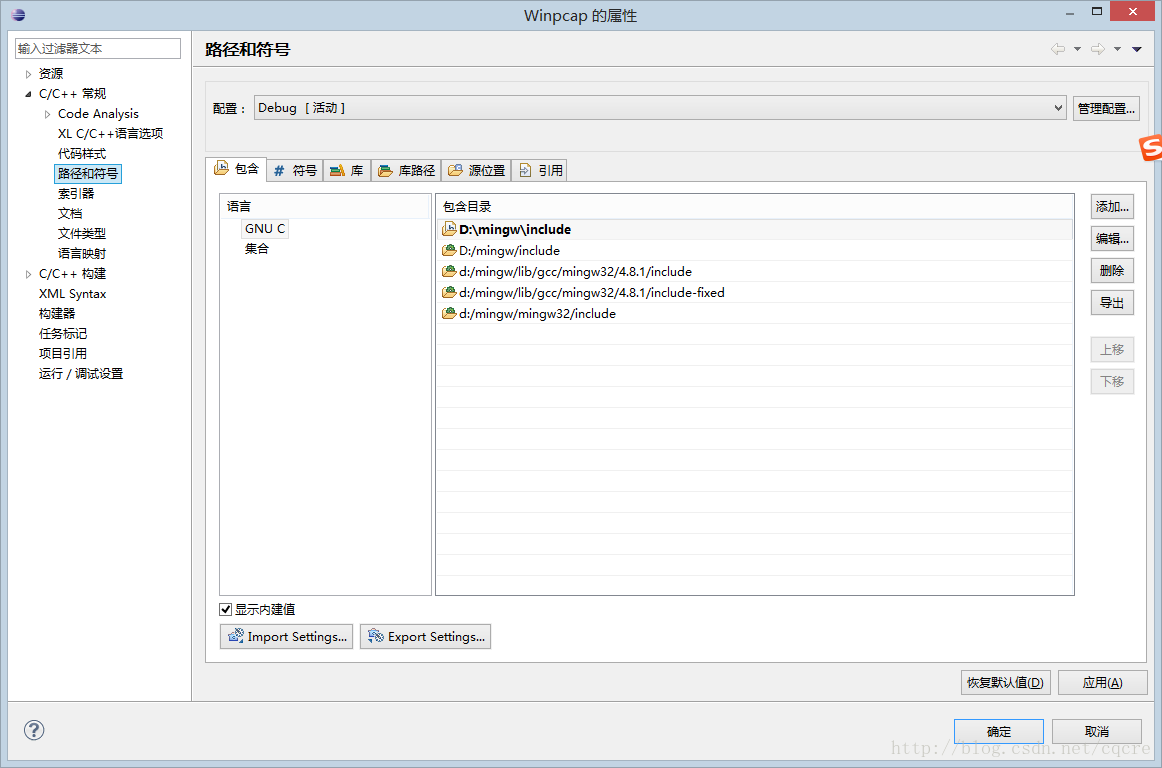This screenshot has width=1162, height=768.
Task: Click the back navigation arrow icon
Action: point(1058,49)
